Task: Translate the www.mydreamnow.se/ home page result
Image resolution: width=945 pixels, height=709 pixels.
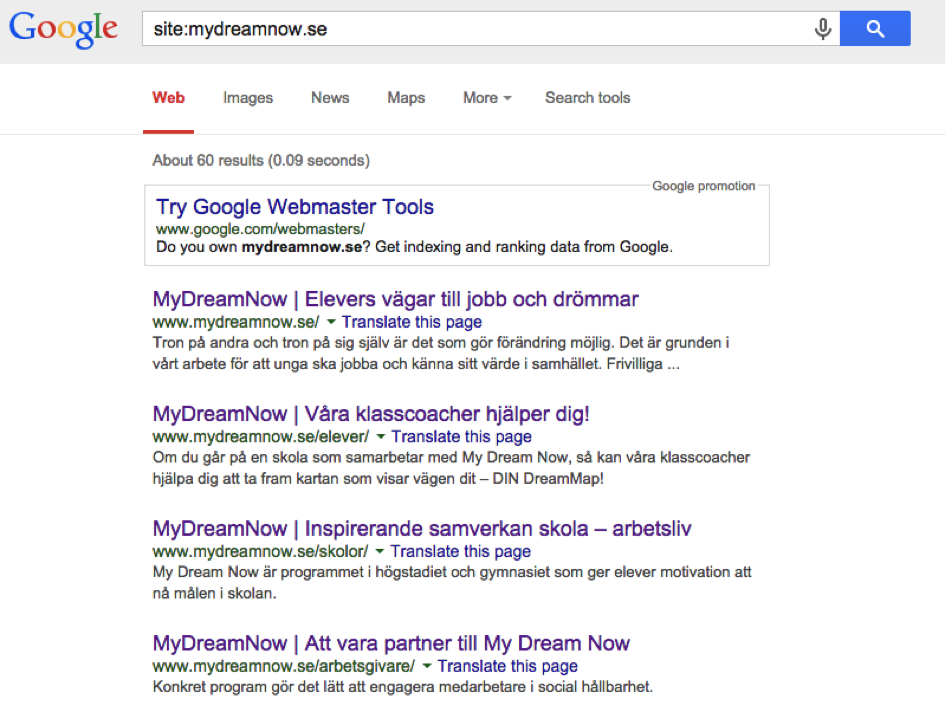Action: click(x=412, y=322)
